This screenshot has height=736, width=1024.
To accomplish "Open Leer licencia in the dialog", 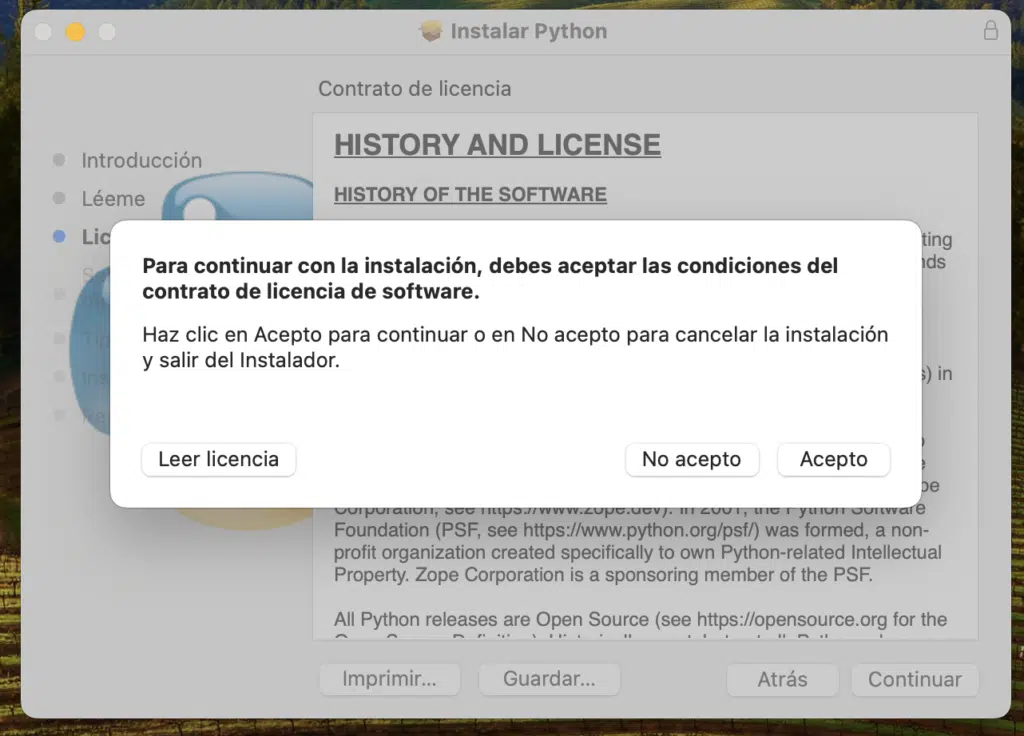I will [x=218, y=459].
